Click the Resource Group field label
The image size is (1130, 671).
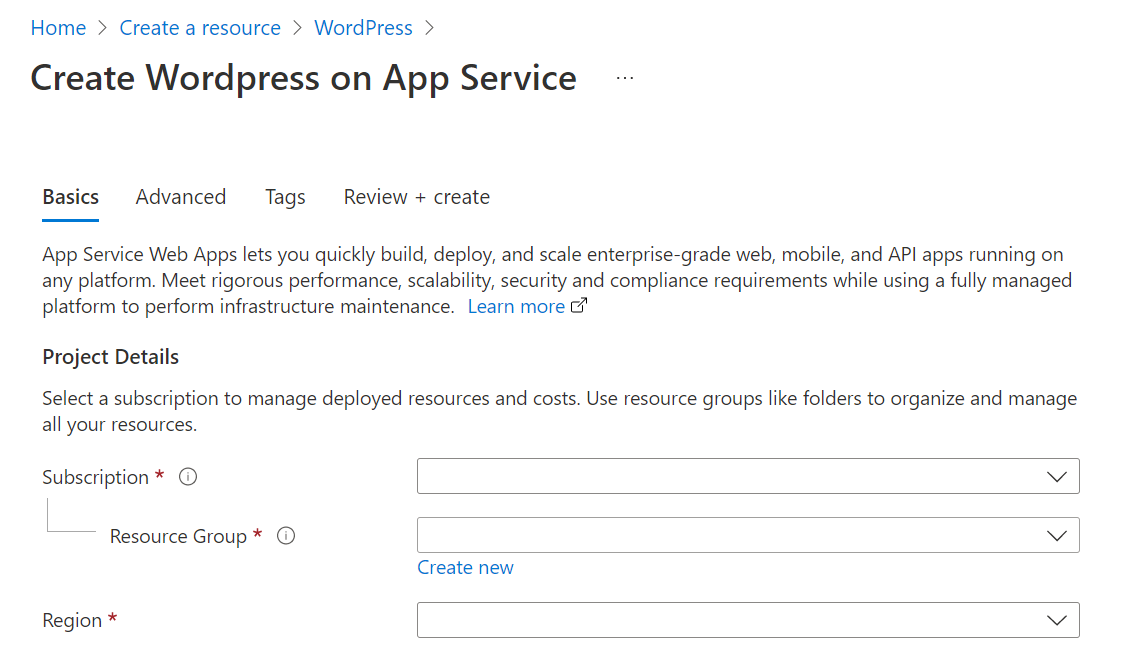tap(178, 536)
